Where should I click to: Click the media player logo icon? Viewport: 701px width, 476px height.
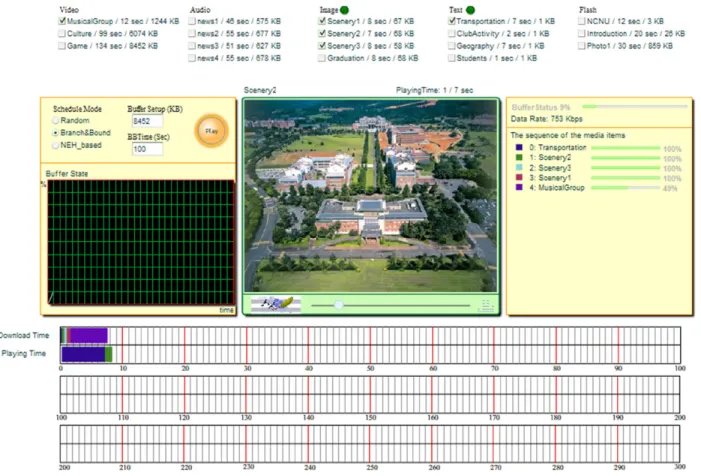(x=275, y=304)
